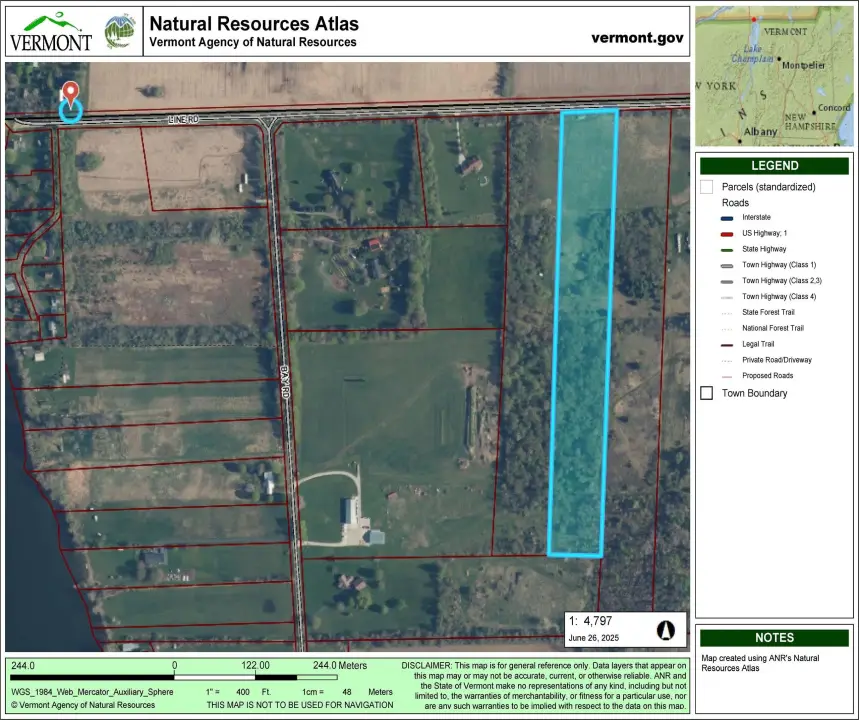Image resolution: width=859 pixels, height=720 pixels.
Task: Click the north arrow compass icon
Action: pos(665,630)
